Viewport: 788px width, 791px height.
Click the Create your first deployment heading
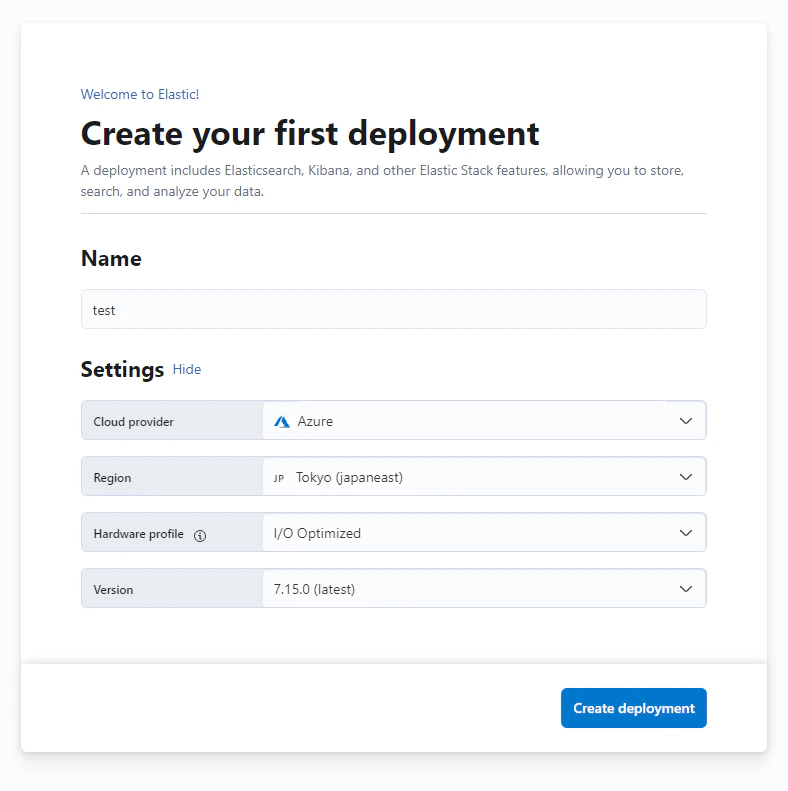pyautogui.click(x=310, y=134)
